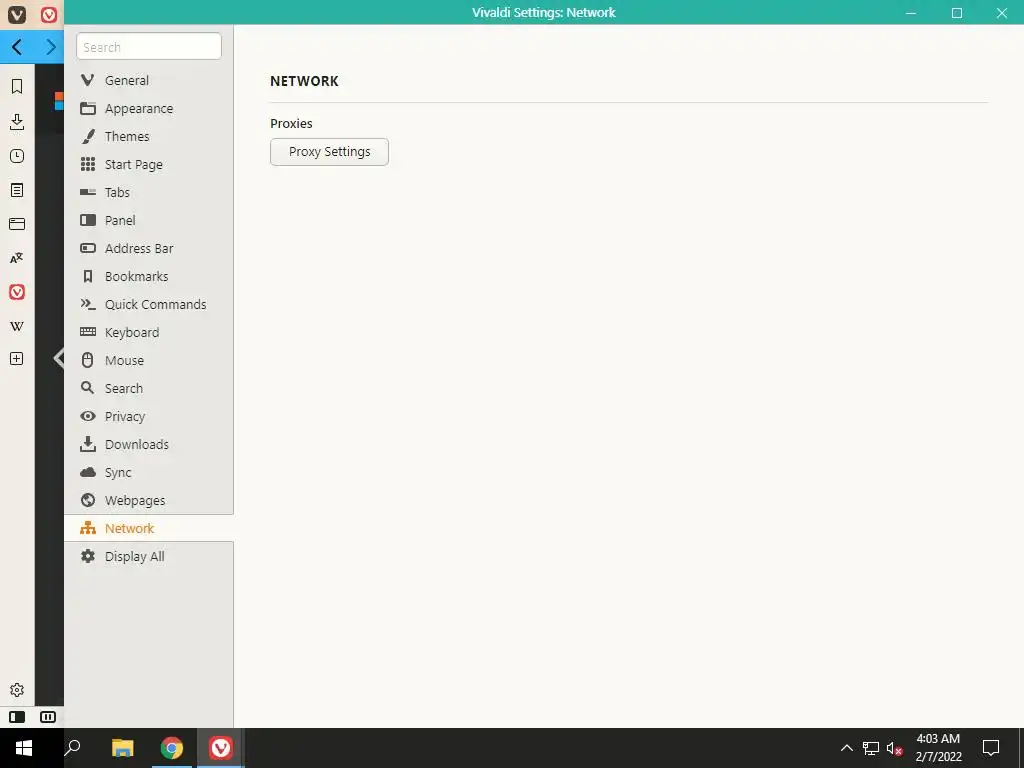Open General settings section
The width and height of the screenshot is (1024, 768).
click(x=149, y=80)
